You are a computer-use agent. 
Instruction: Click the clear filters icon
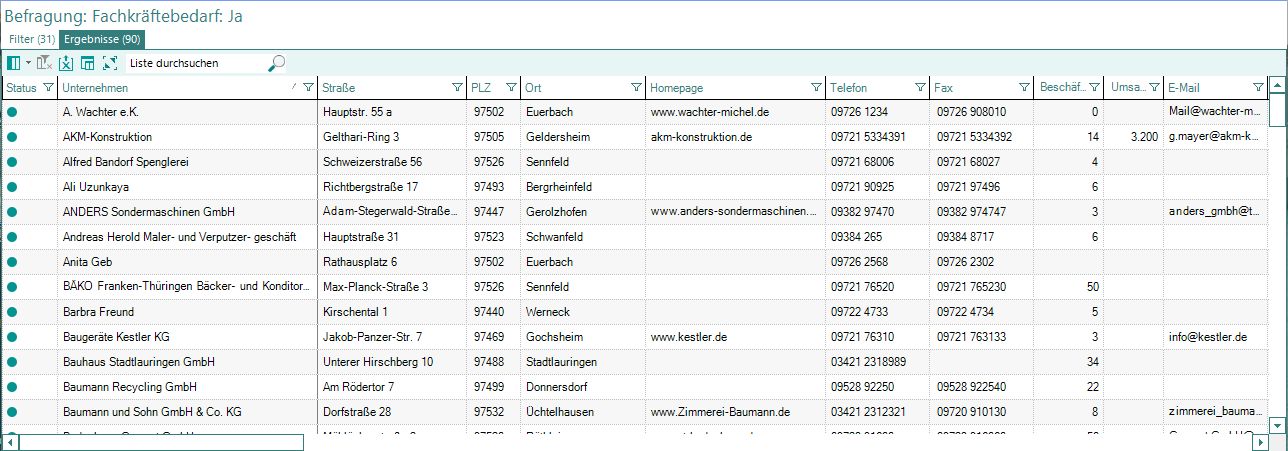(x=45, y=63)
